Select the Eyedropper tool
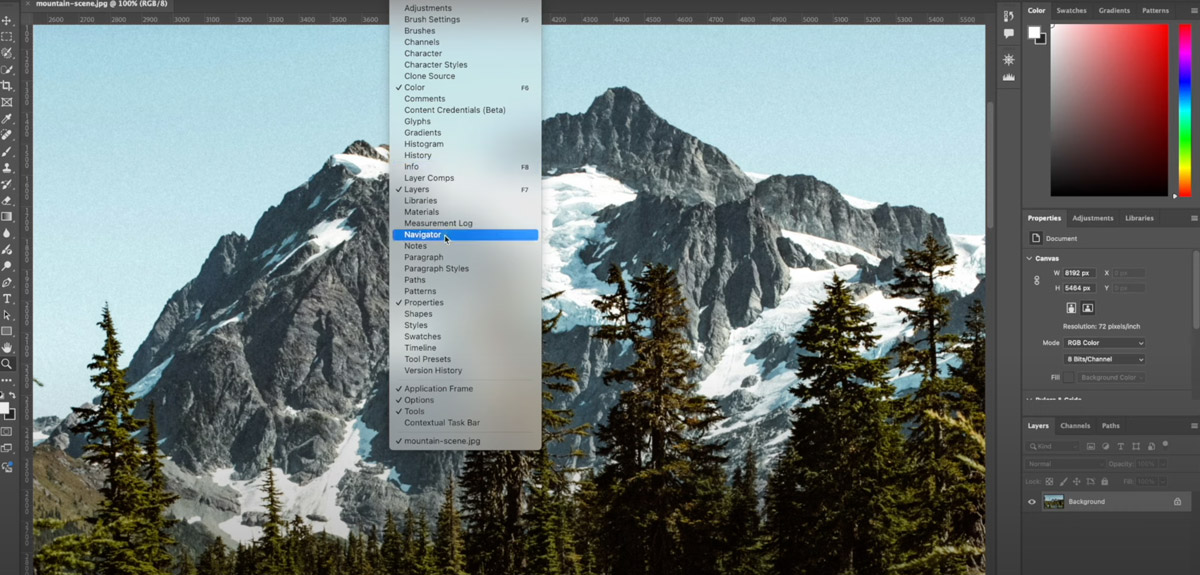The height and width of the screenshot is (575, 1200). pos(7,119)
